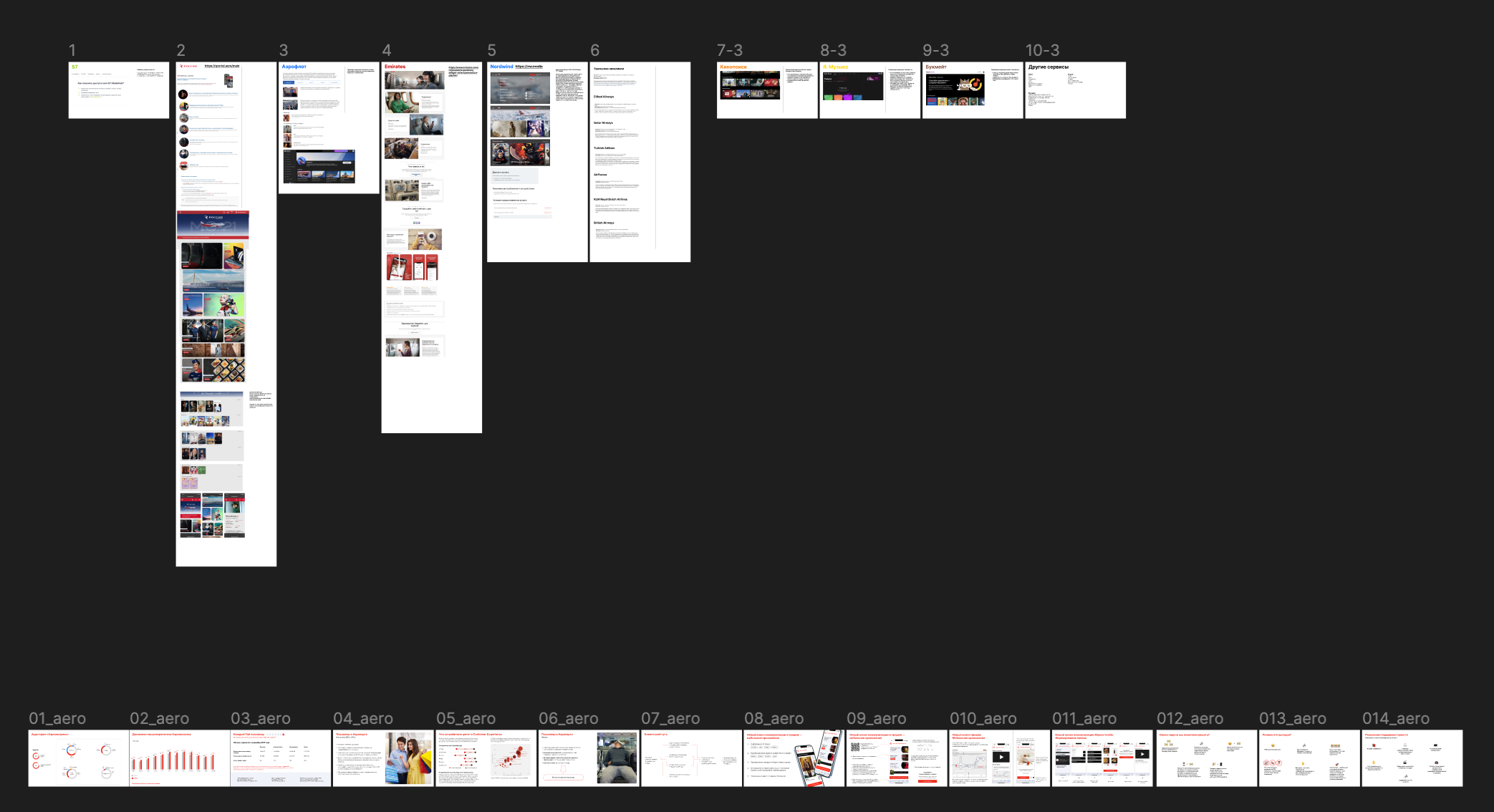This screenshot has height=812, width=1494.
Task: Click the frame label "6"
Action: pyautogui.click(x=594, y=50)
